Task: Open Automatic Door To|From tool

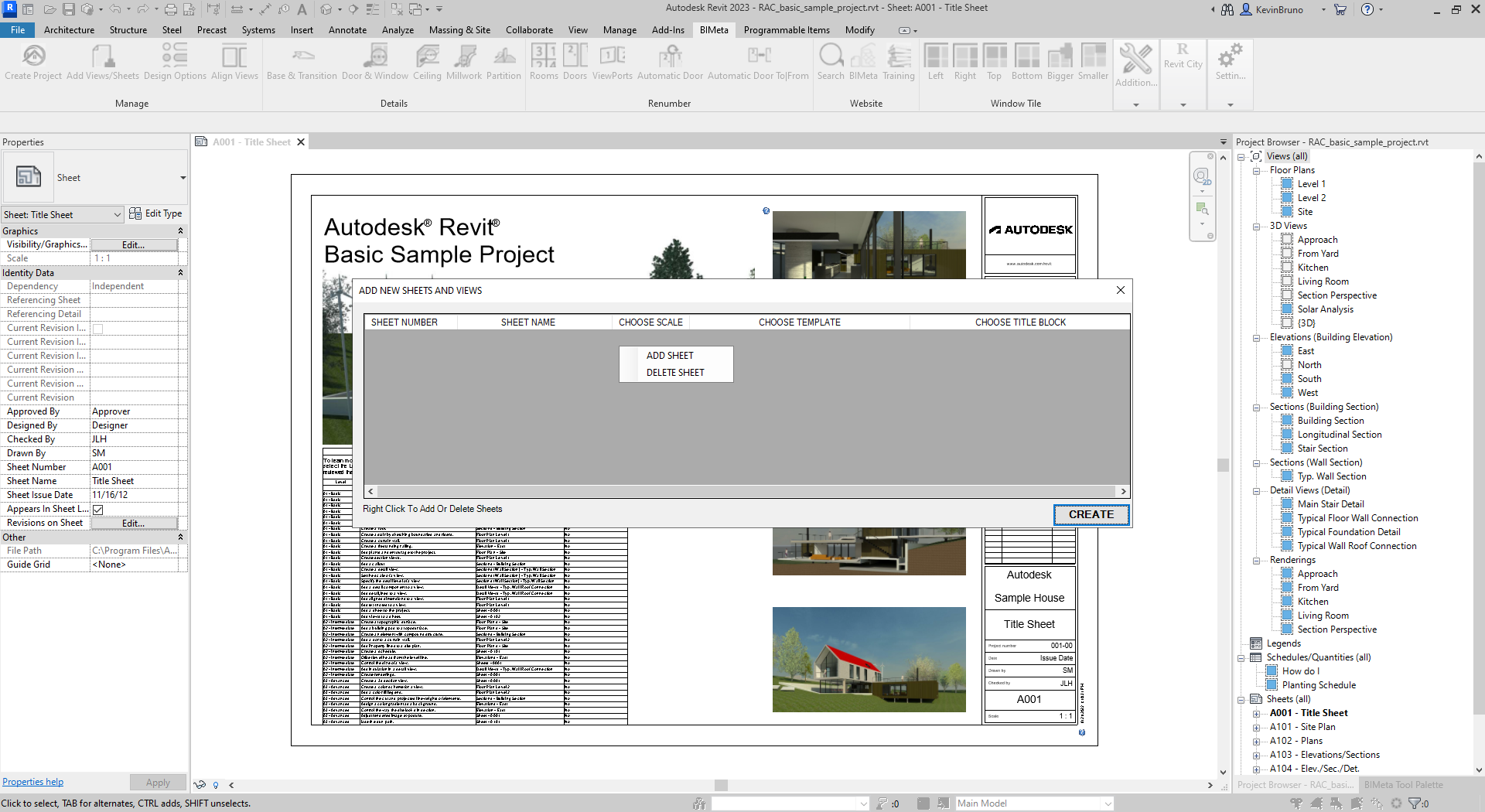Action: 758,62
